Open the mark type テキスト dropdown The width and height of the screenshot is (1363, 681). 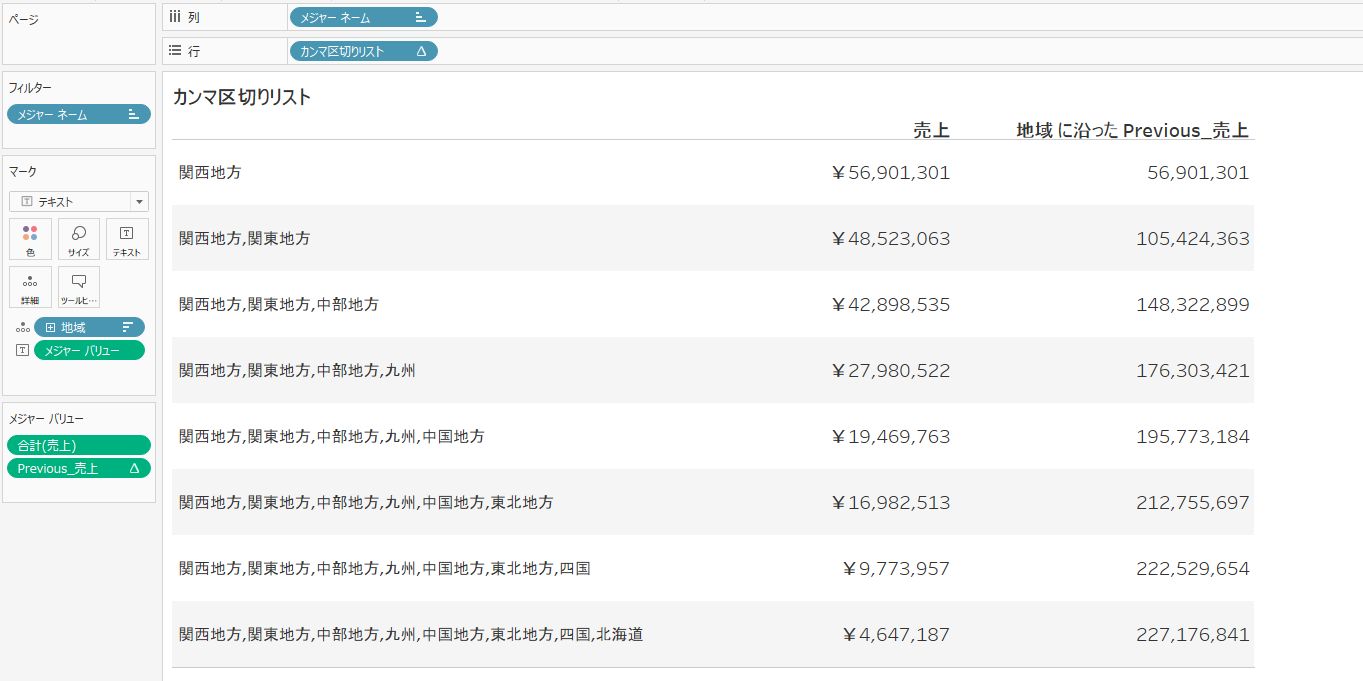[78, 202]
